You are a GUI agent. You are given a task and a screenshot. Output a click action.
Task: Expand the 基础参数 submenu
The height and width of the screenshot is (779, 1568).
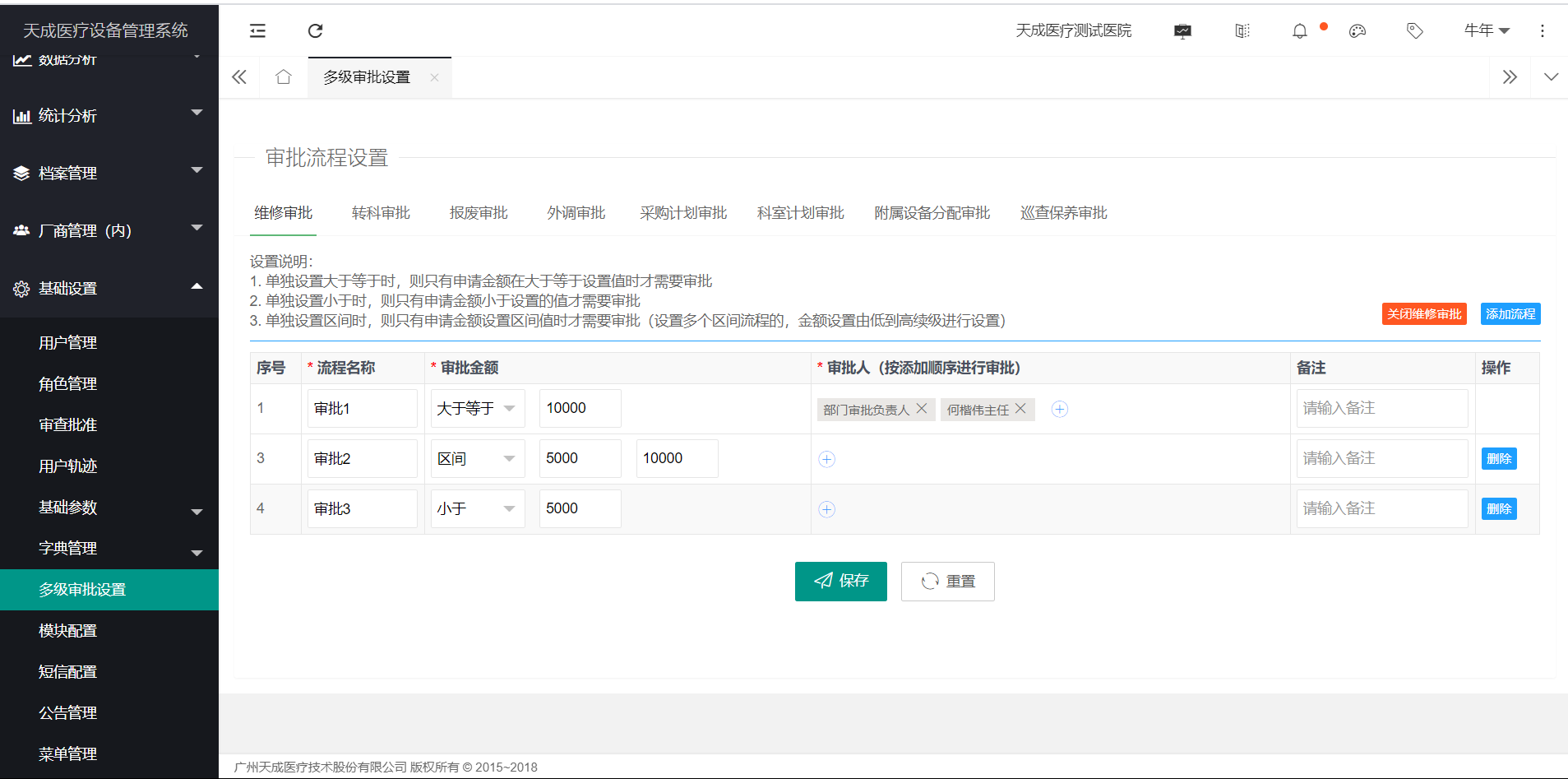(x=109, y=507)
